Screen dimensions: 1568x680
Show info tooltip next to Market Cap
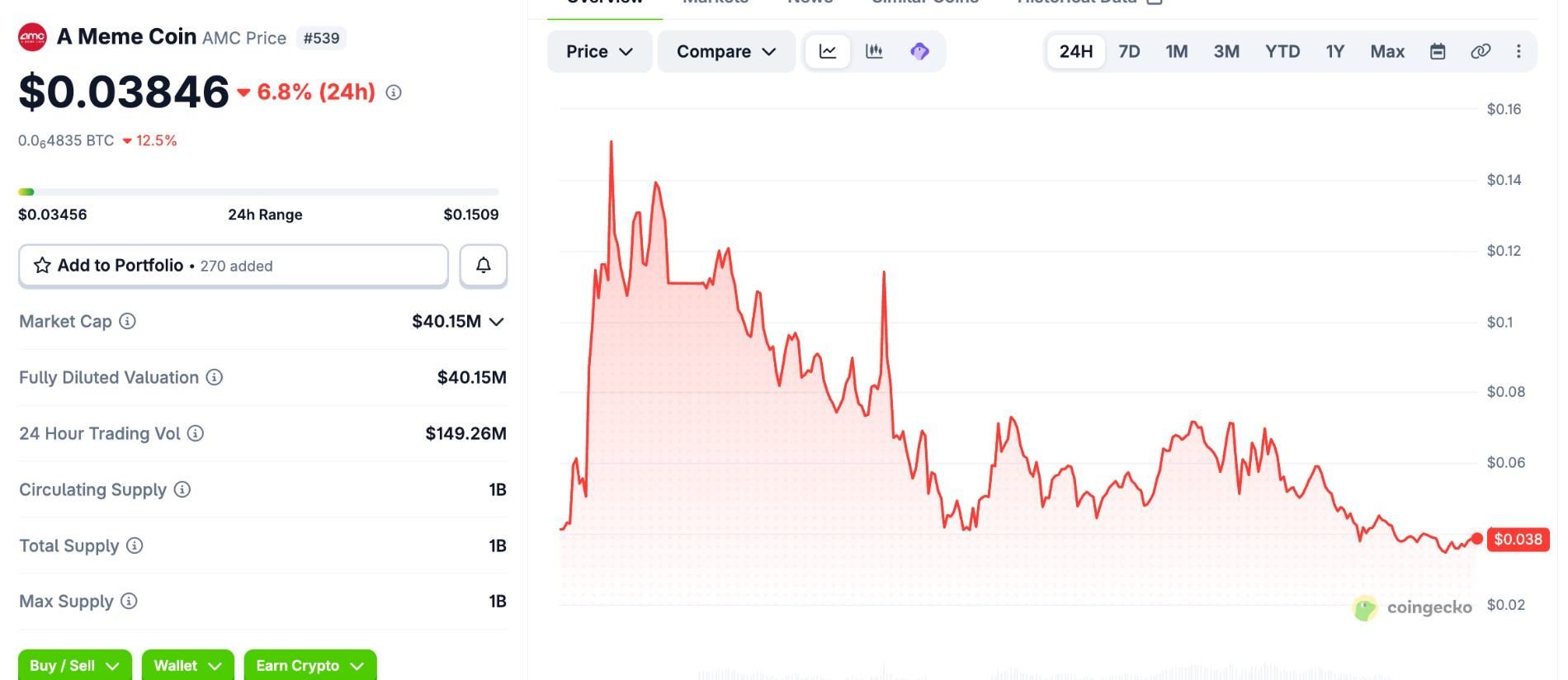(x=128, y=321)
